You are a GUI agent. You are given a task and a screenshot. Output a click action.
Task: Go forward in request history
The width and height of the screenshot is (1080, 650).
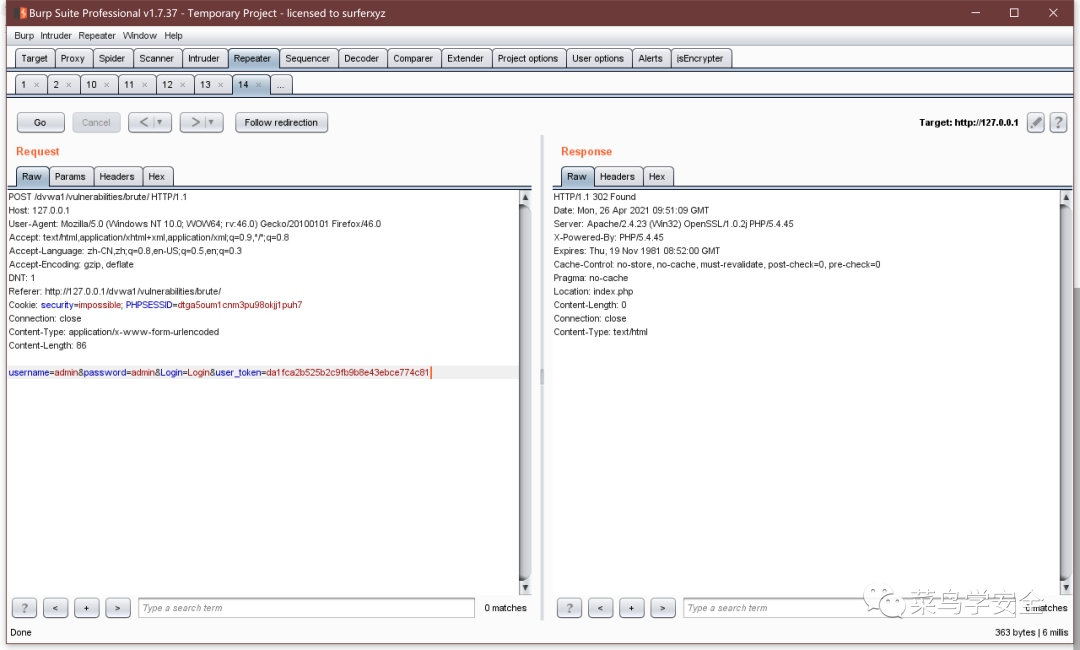pyautogui.click(x=194, y=123)
